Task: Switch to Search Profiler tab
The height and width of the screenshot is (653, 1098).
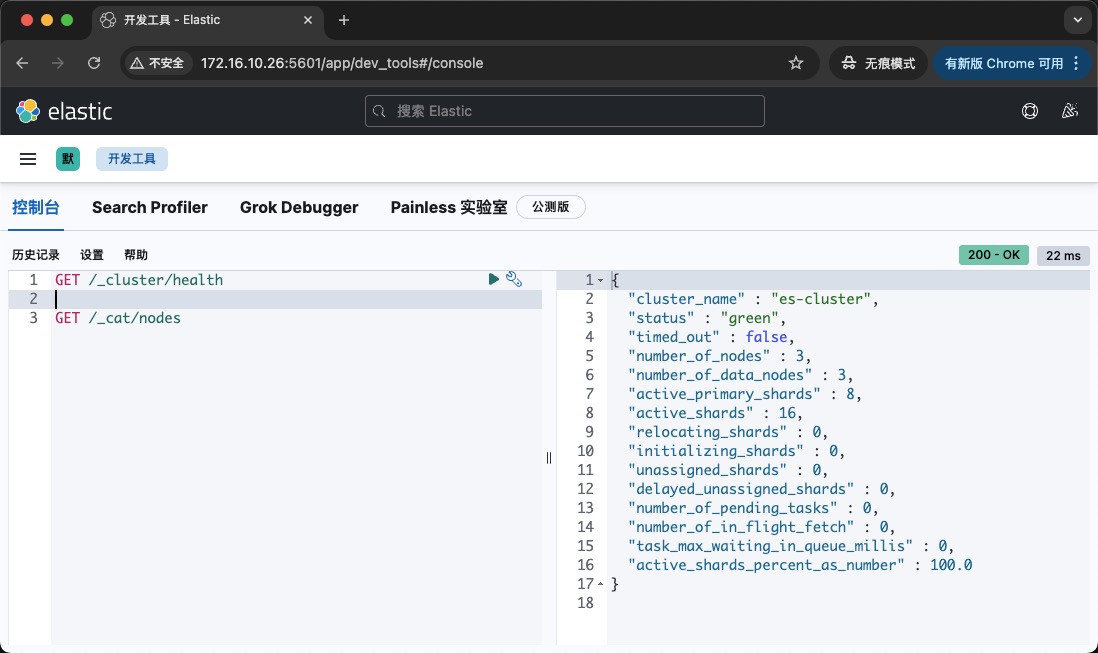Action: pyautogui.click(x=150, y=207)
